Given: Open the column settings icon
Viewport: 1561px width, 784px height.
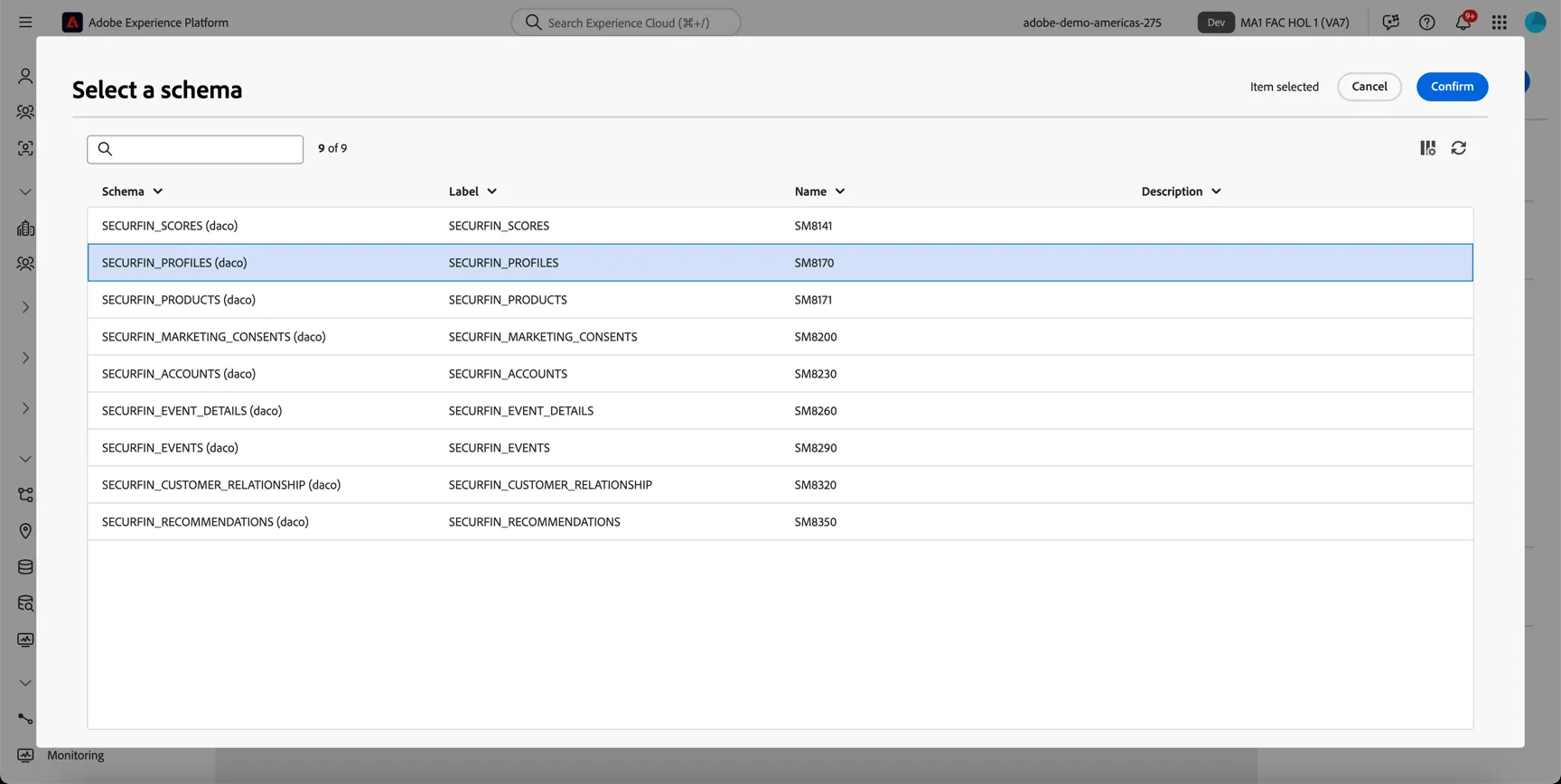Looking at the screenshot, I should click(x=1428, y=148).
